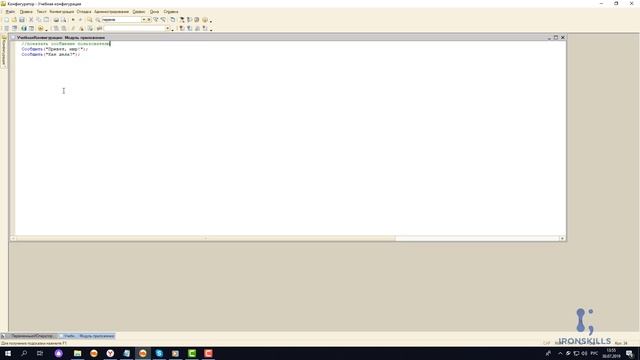Image resolution: width=640 pixels, height=360 pixels.
Task: Click the Find binoculars toolbar icon
Action: tap(90, 20)
